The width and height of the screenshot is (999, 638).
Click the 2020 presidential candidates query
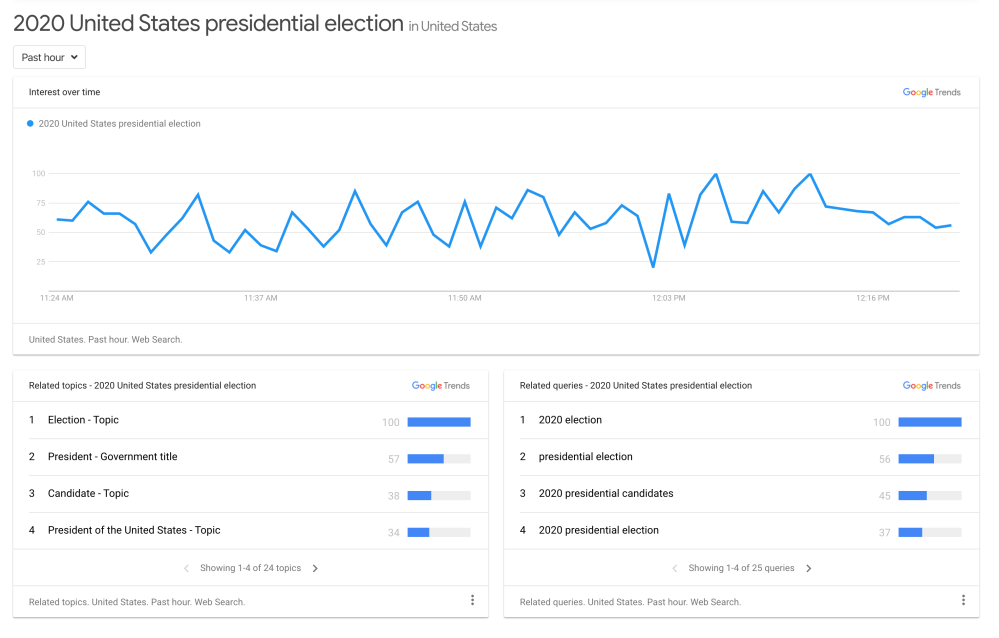click(x=605, y=493)
